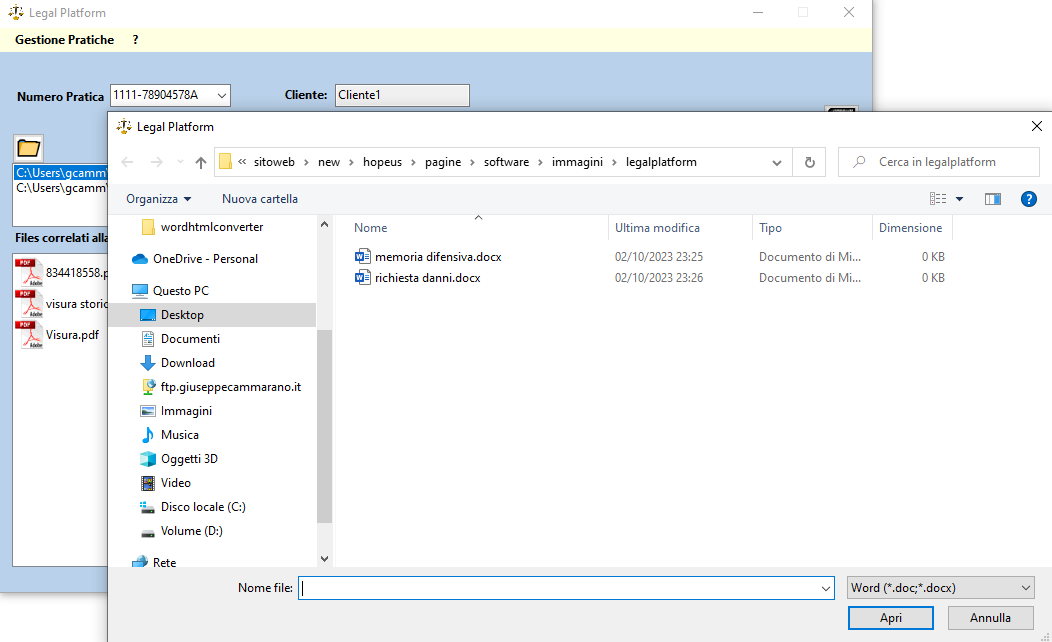The height and width of the screenshot is (642, 1052).
Task: Click the up-arrow parent folder button
Action: [x=201, y=162]
